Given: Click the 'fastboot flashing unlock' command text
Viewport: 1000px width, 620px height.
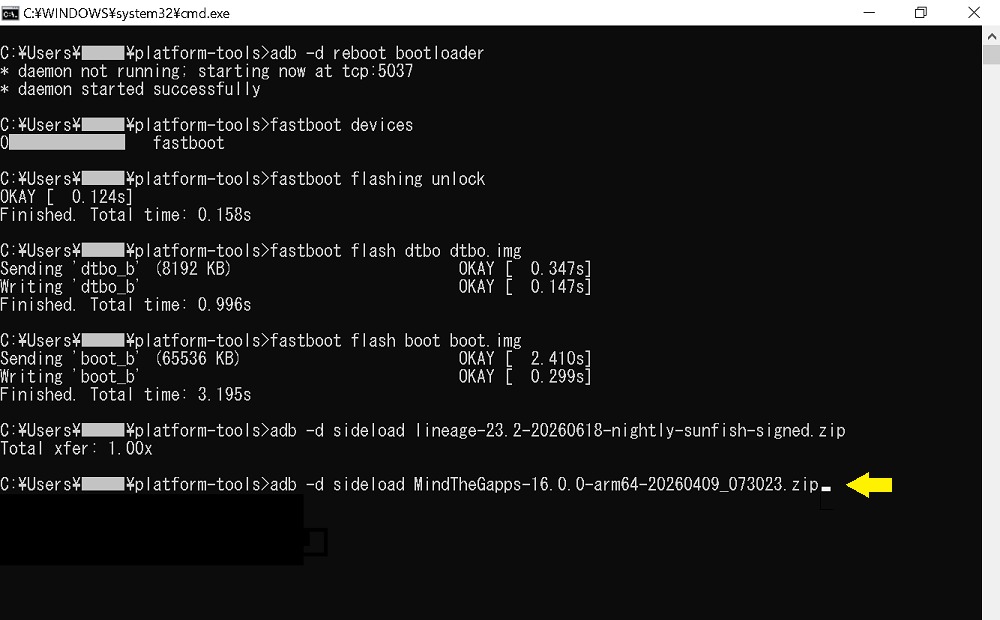Looking at the screenshot, I should tap(378, 179).
